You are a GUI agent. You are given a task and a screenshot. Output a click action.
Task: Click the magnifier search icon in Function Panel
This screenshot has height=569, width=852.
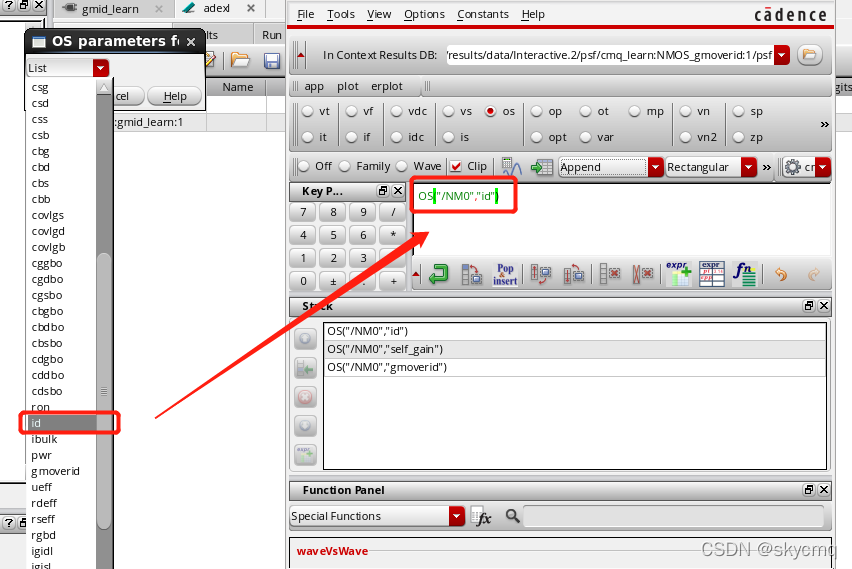pyautogui.click(x=512, y=515)
